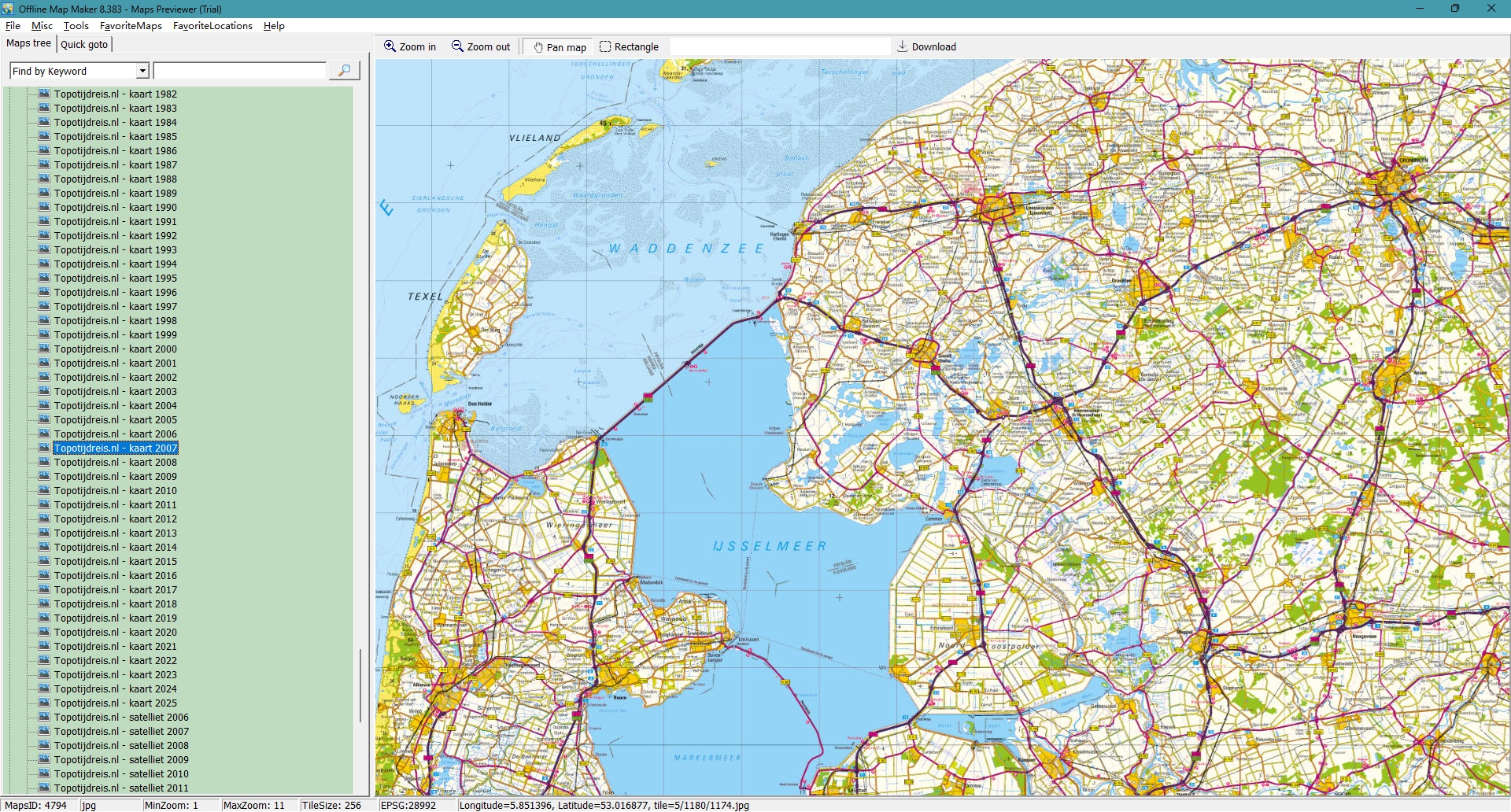1511x812 pixels.
Task: Click the Download arrow icon
Action: pos(903,46)
